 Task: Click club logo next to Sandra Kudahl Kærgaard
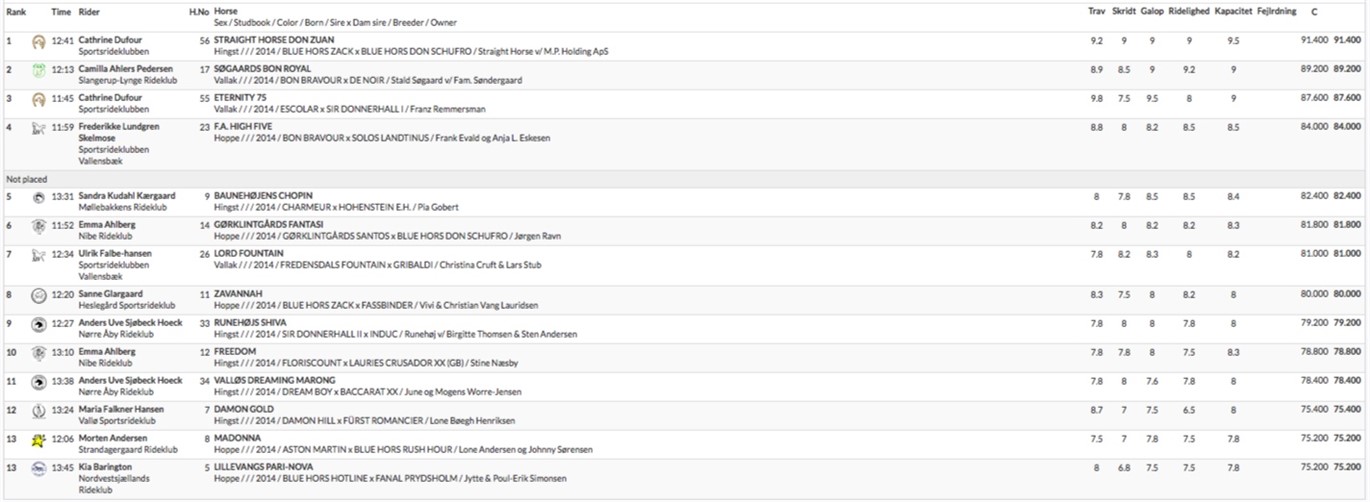coord(38,196)
